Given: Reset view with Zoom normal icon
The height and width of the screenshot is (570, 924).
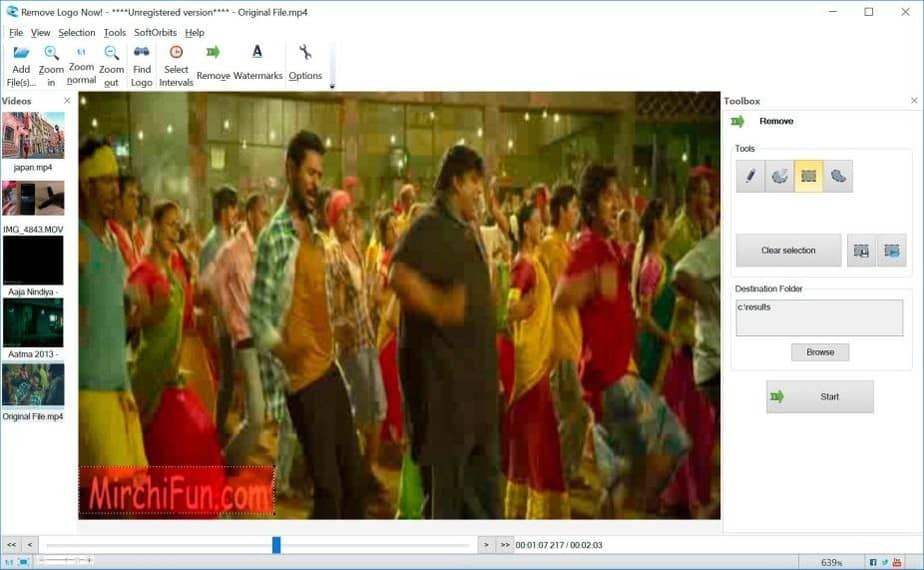Looking at the screenshot, I should [81, 52].
